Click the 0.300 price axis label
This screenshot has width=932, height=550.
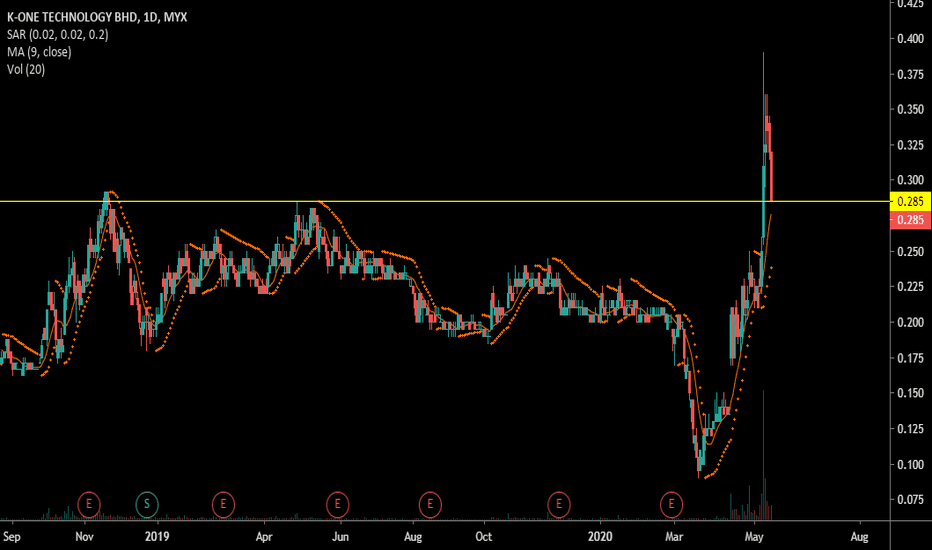(x=911, y=180)
